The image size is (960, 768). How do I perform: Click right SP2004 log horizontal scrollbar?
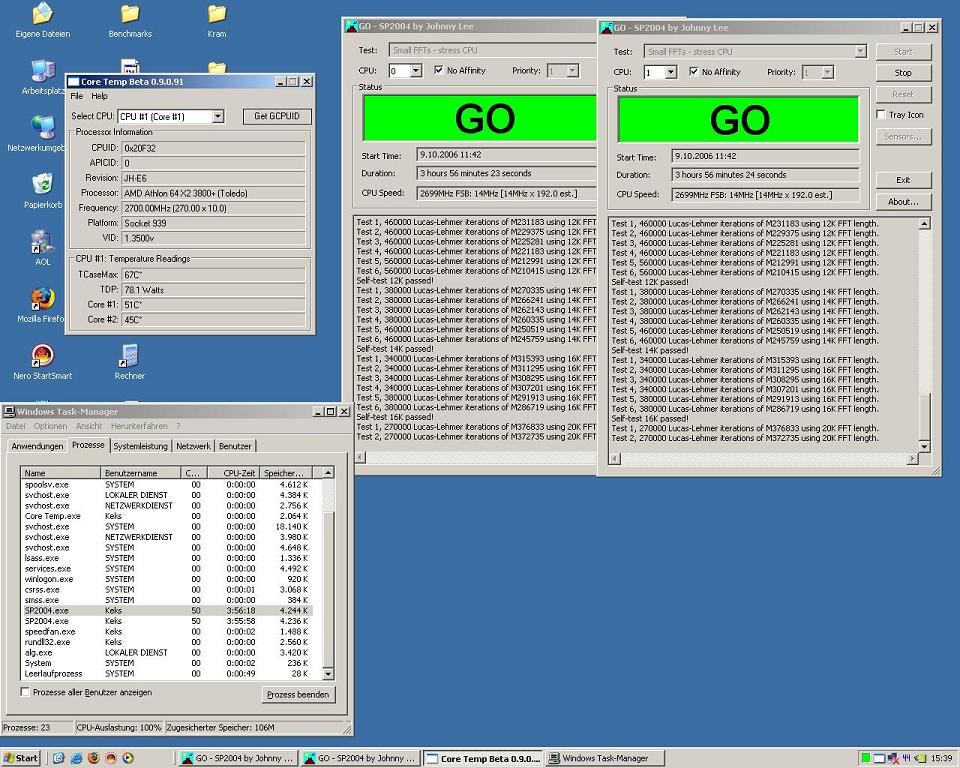[763, 459]
